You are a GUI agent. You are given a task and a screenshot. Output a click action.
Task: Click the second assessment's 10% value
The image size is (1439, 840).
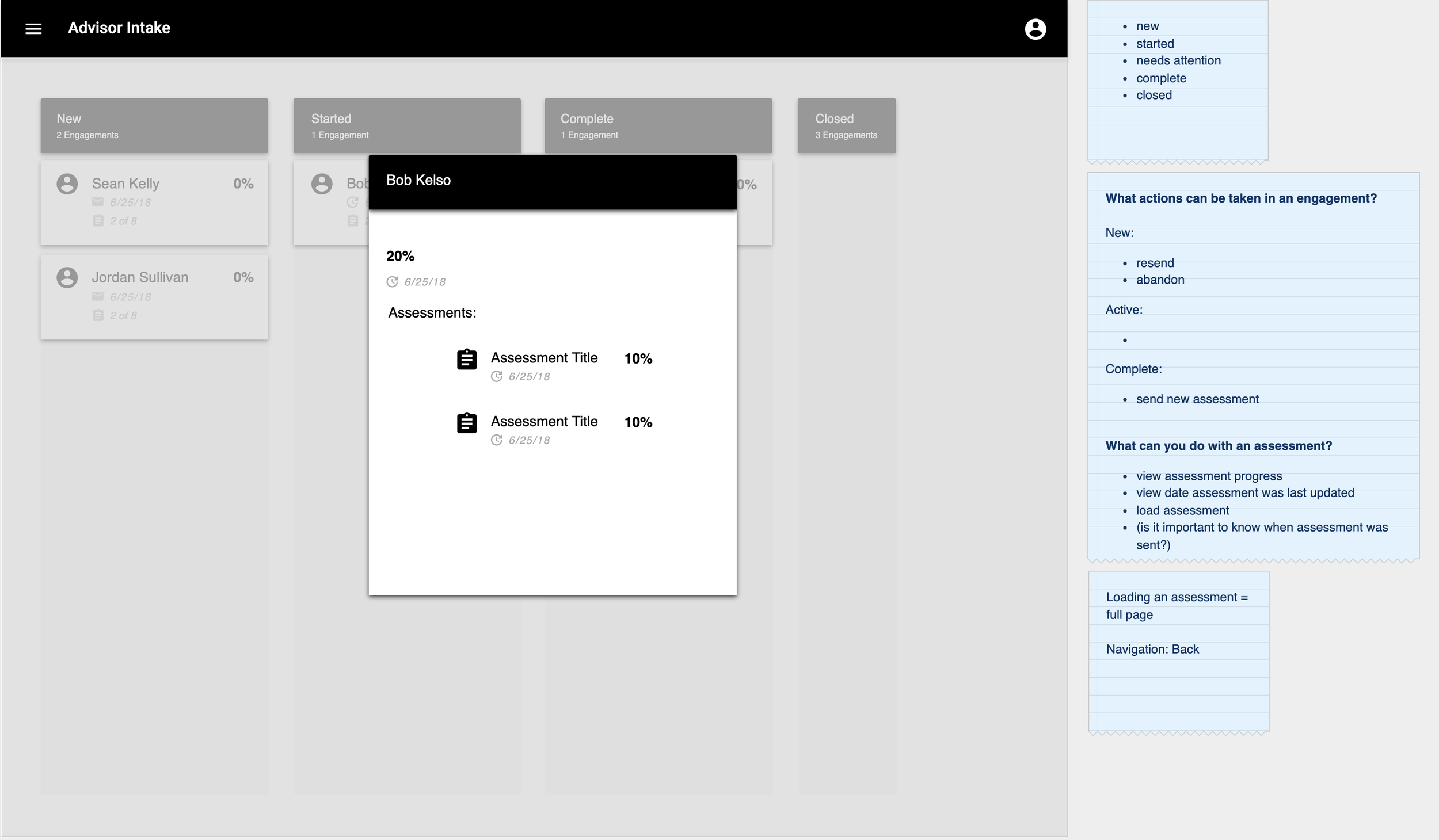coord(638,422)
